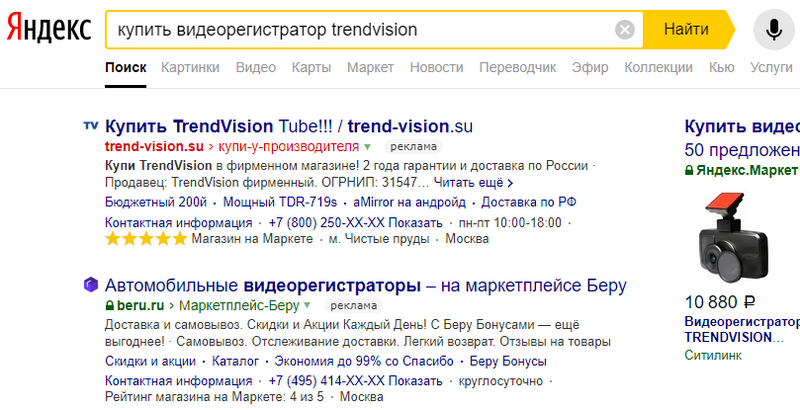Click the 'Магазин на Маркете' link
The width and height of the screenshot is (800, 410).
252,239
